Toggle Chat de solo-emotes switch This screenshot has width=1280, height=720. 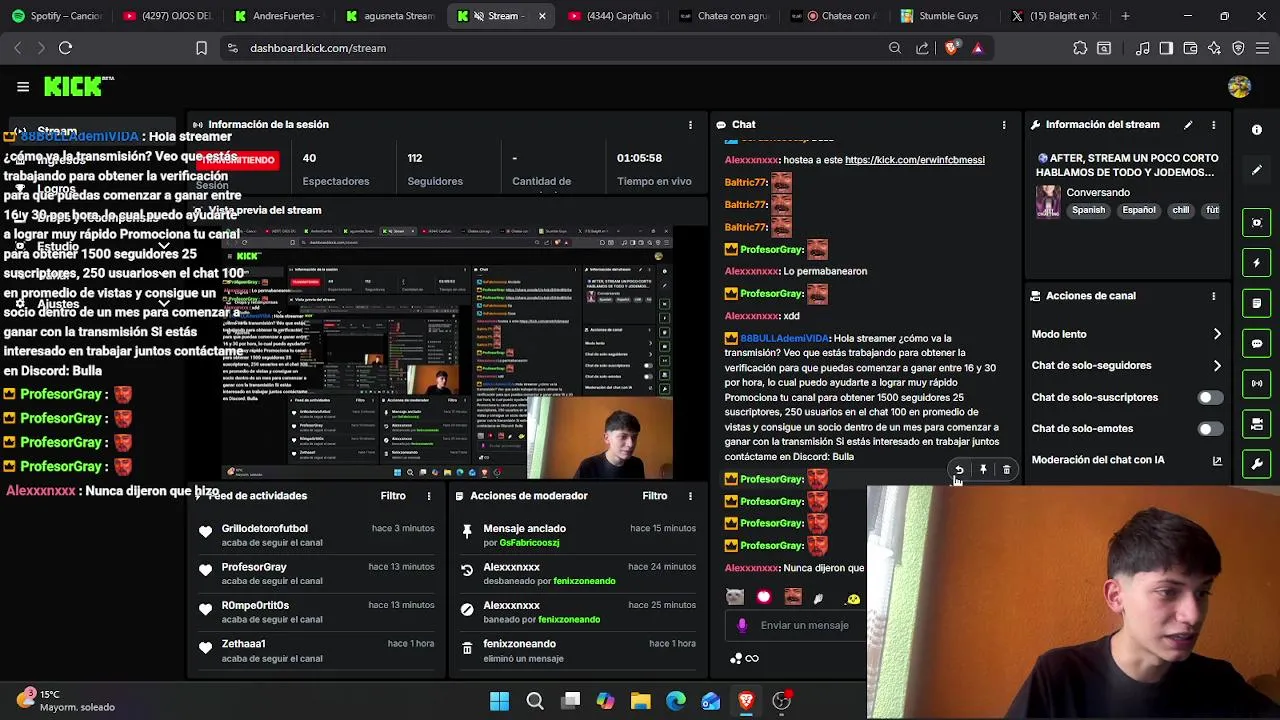1210,429
